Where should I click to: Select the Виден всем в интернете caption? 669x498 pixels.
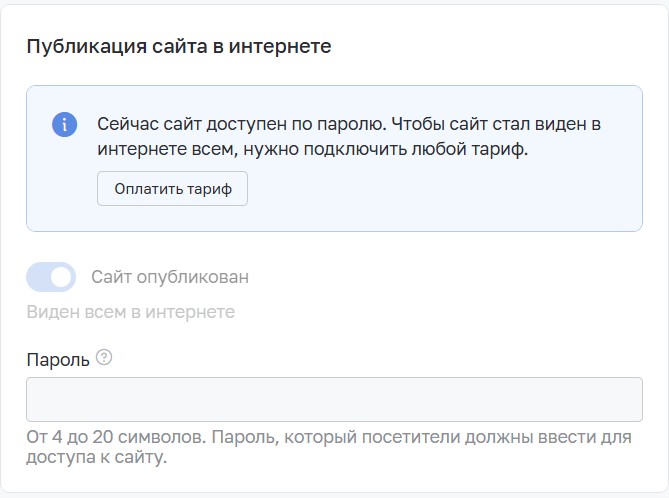(131, 312)
